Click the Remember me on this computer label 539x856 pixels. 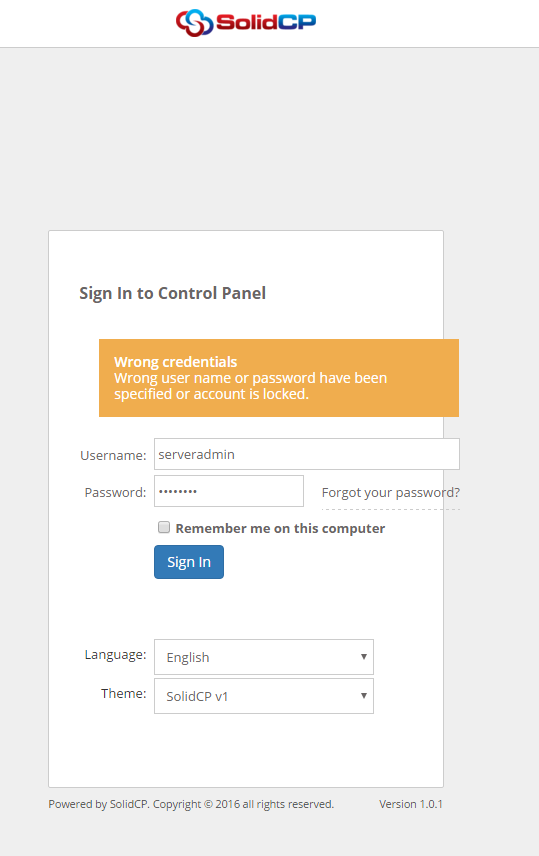280,528
